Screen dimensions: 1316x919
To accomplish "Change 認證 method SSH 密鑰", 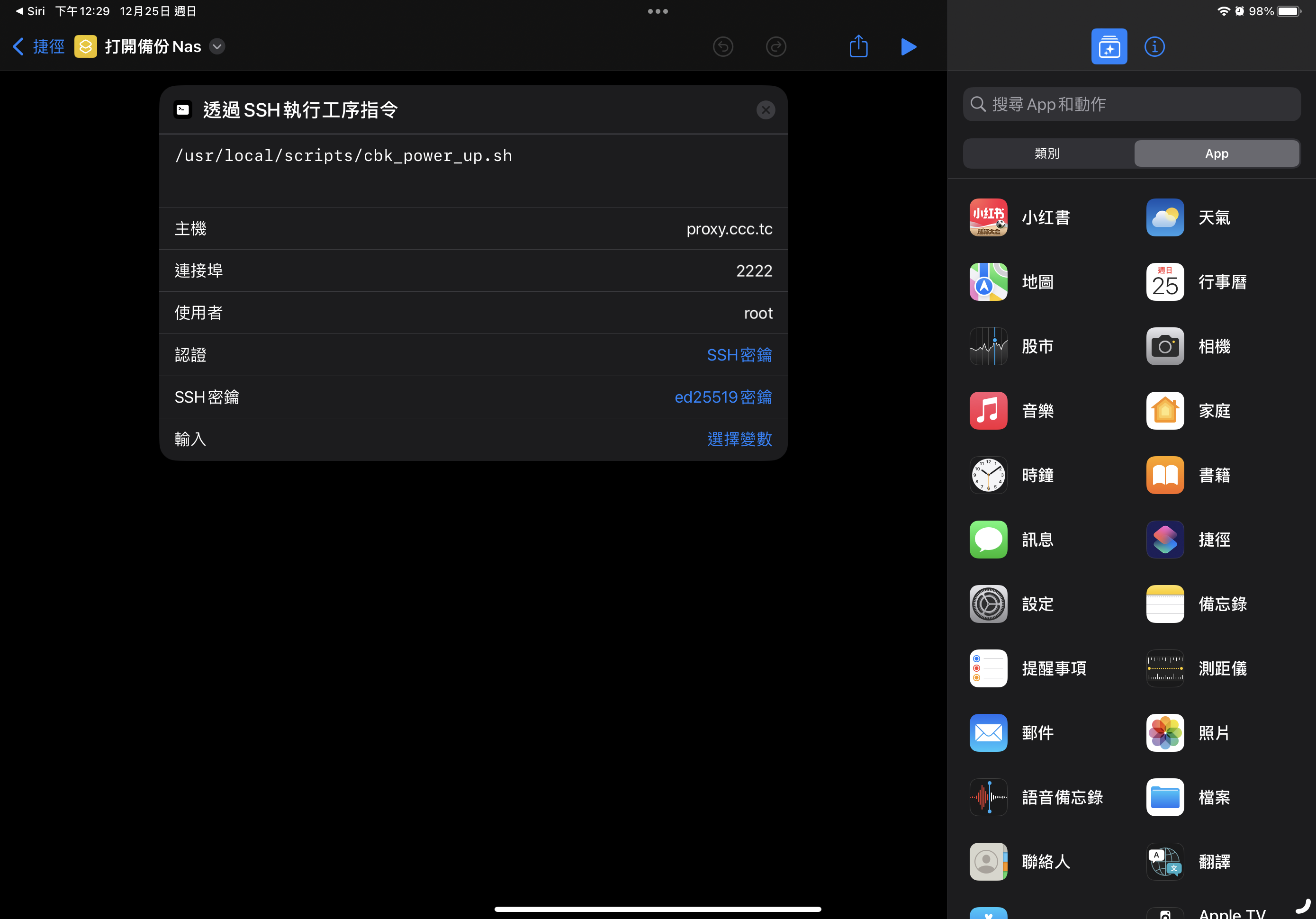I will click(x=739, y=354).
